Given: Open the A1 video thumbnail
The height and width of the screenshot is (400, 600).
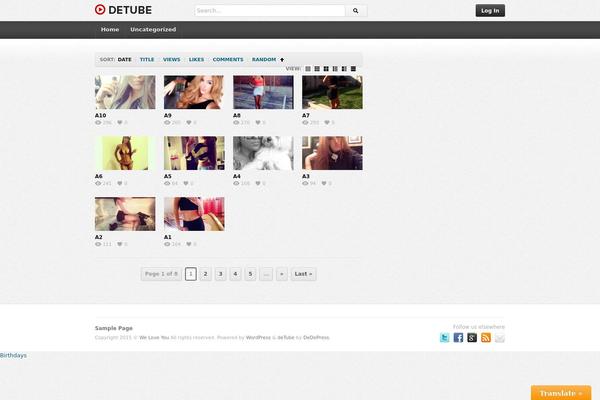Looking at the screenshot, I should coord(194,214).
